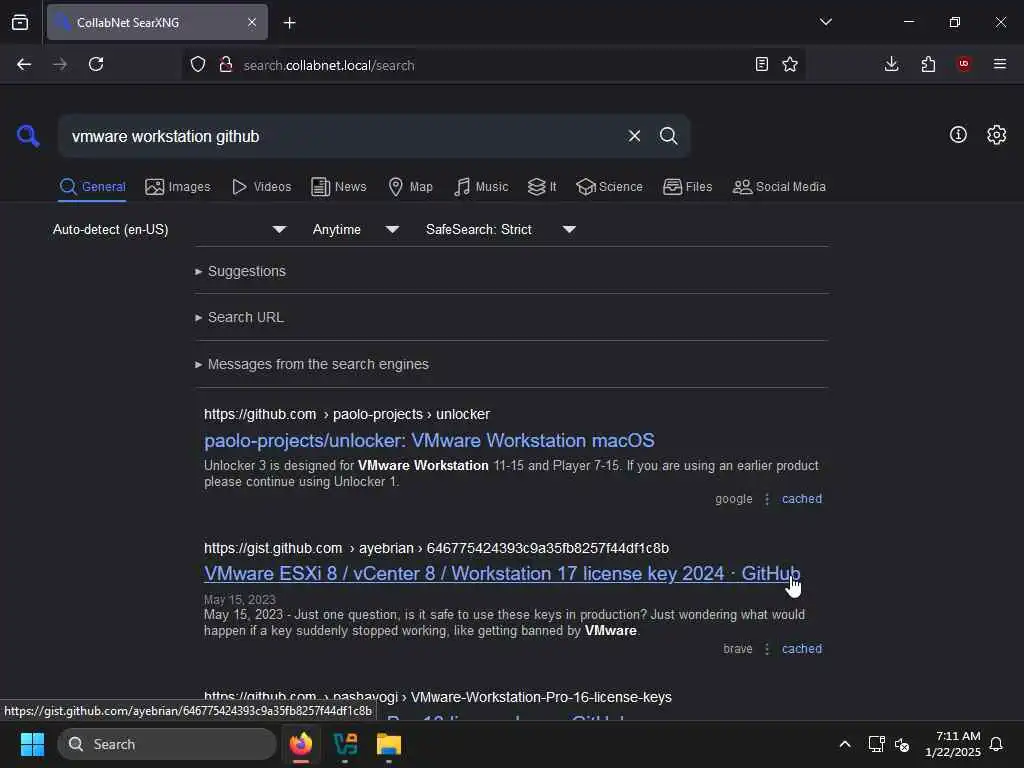Open the Firefox application hamburger menu
Viewport: 1024px width, 768px height.
pyautogui.click(x=1000, y=64)
